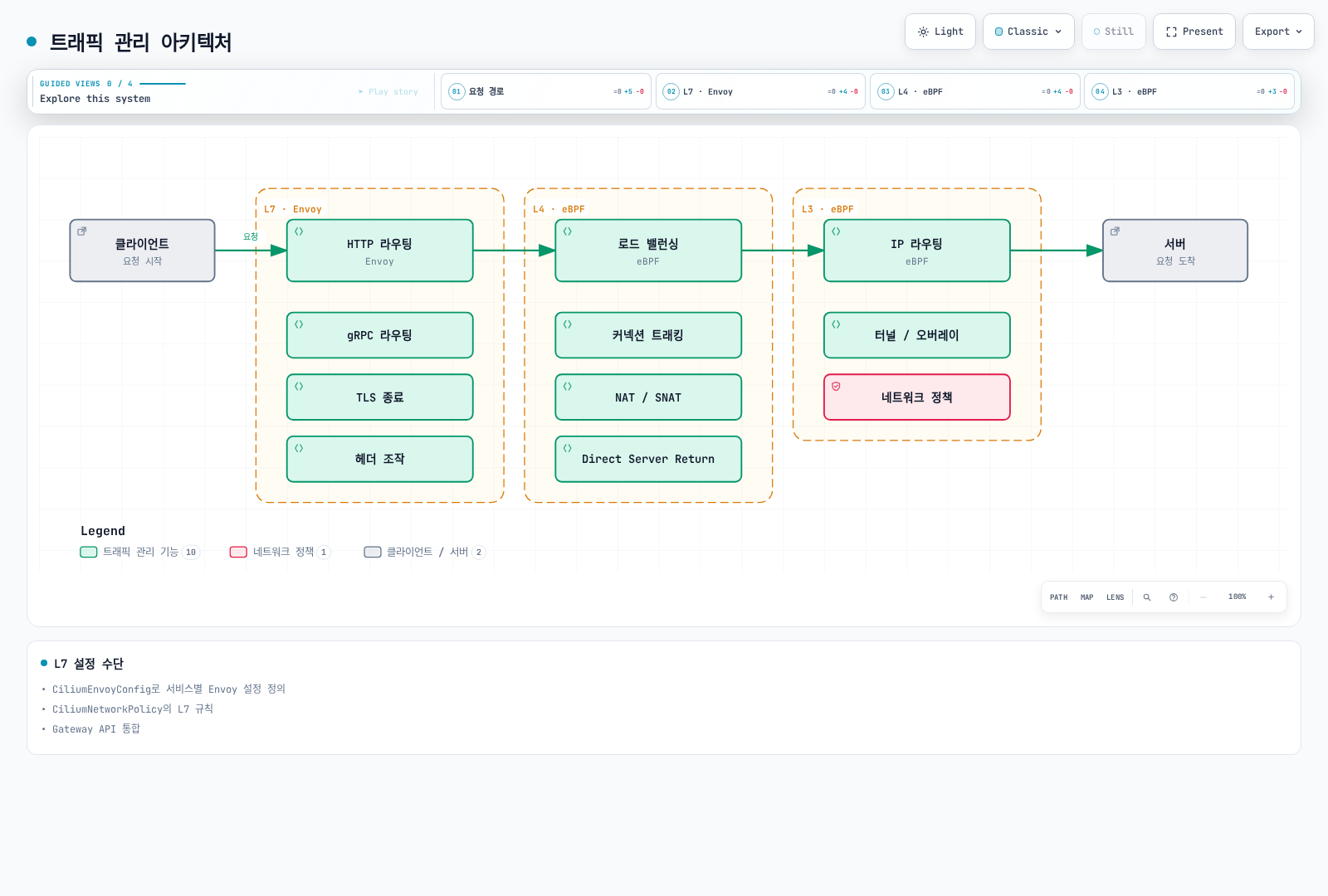Select guided view 02 L7 · Envoy
This screenshot has width=1328, height=896.
tap(760, 91)
